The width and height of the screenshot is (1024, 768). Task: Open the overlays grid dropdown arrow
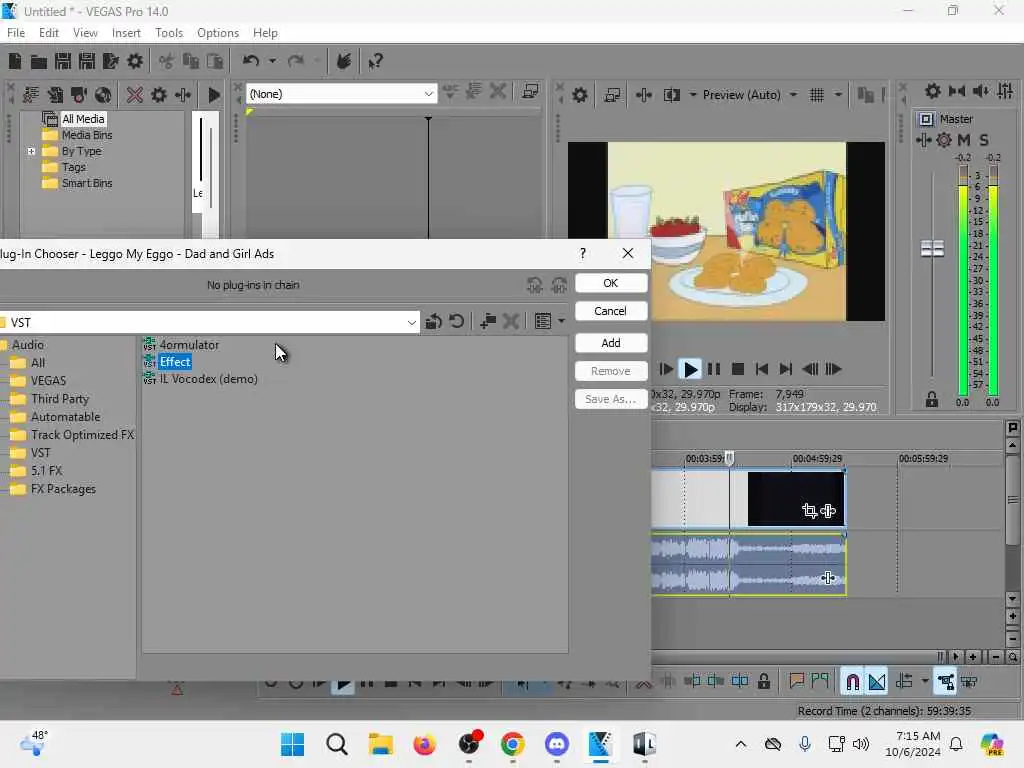pyautogui.click(x=838, y=95)
